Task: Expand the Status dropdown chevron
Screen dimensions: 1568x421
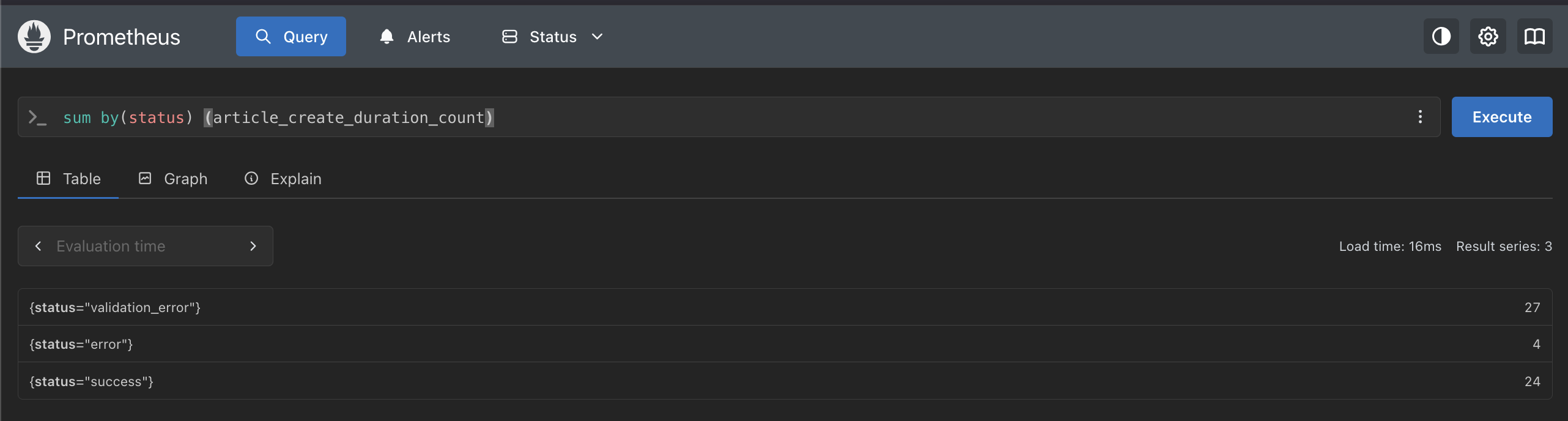Action: (x=597, y=37)
